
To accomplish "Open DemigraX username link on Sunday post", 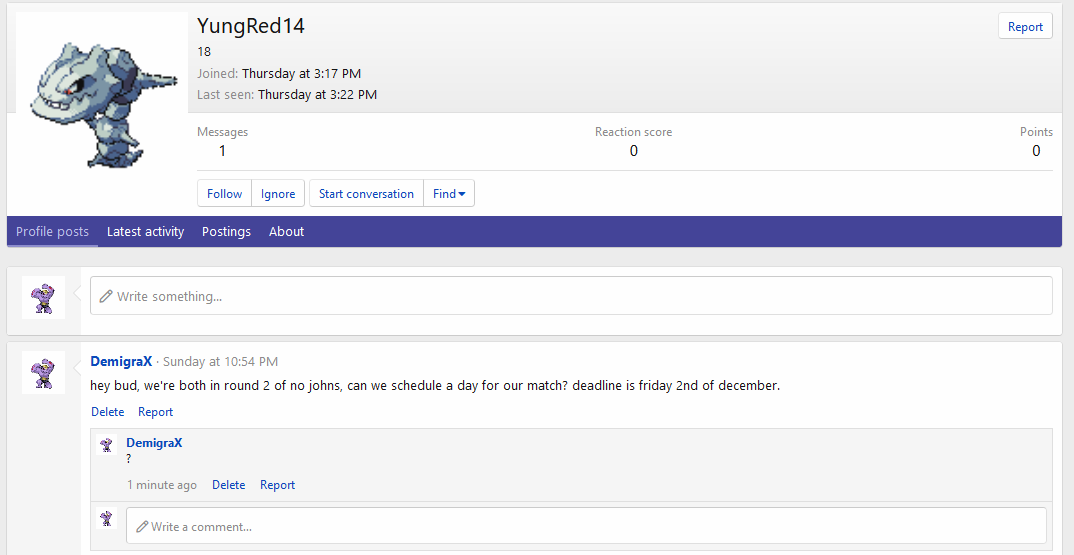I will [121, 361].
